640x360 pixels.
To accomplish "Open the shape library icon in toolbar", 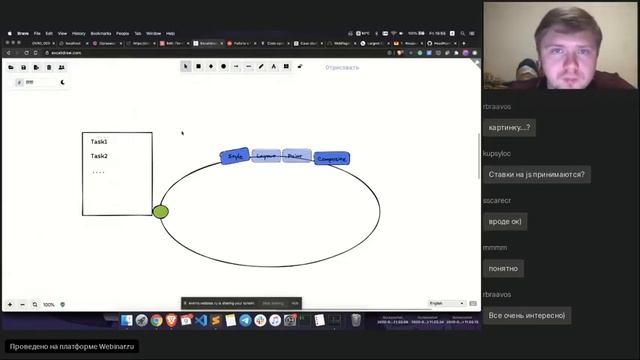I will 287,66.
